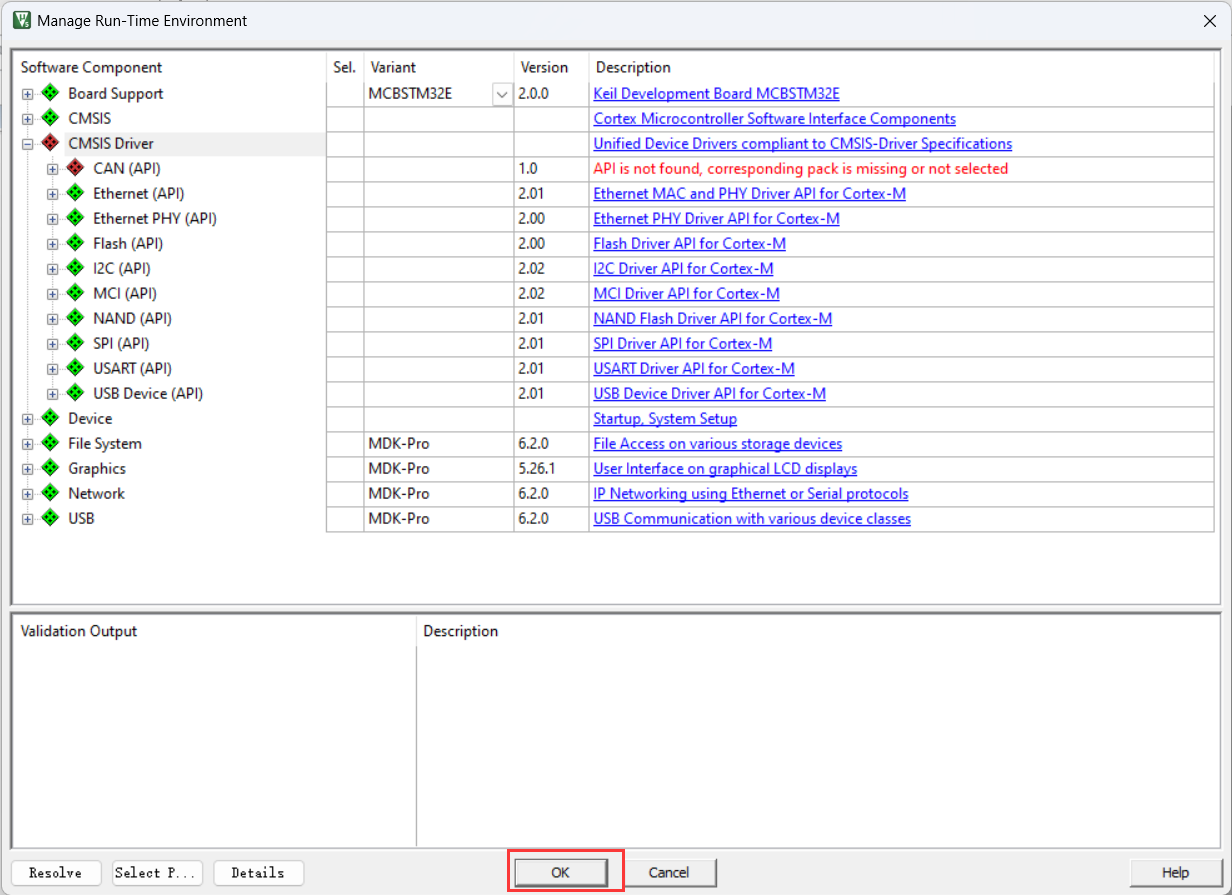Click the Cancel button
This screenshot has height=895, width=1232.
click(x=669, y=872)
